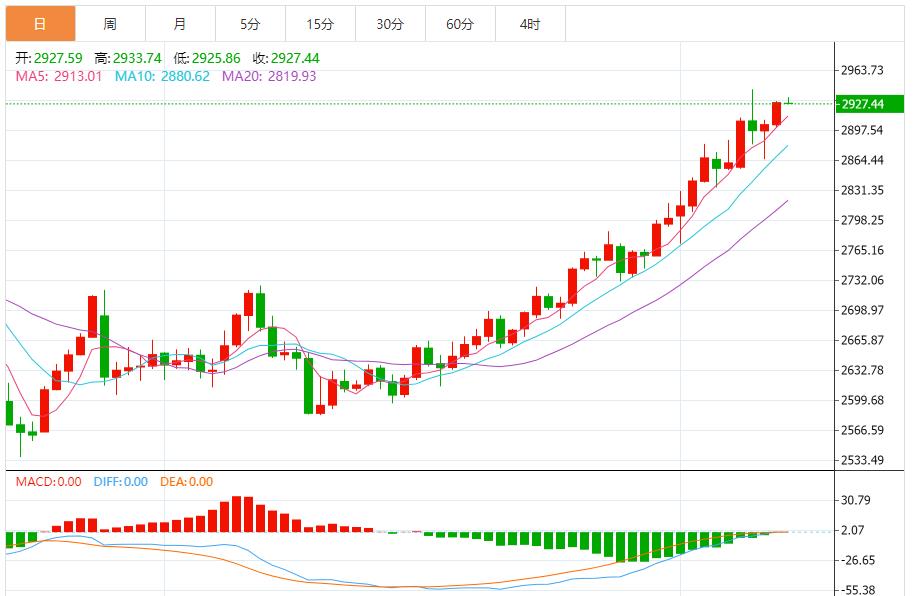This screenshot has height=596, width=914.
Task: Switch to the 周 (weekly) tab
Action: pyautogui.click(x=110, y=24)
